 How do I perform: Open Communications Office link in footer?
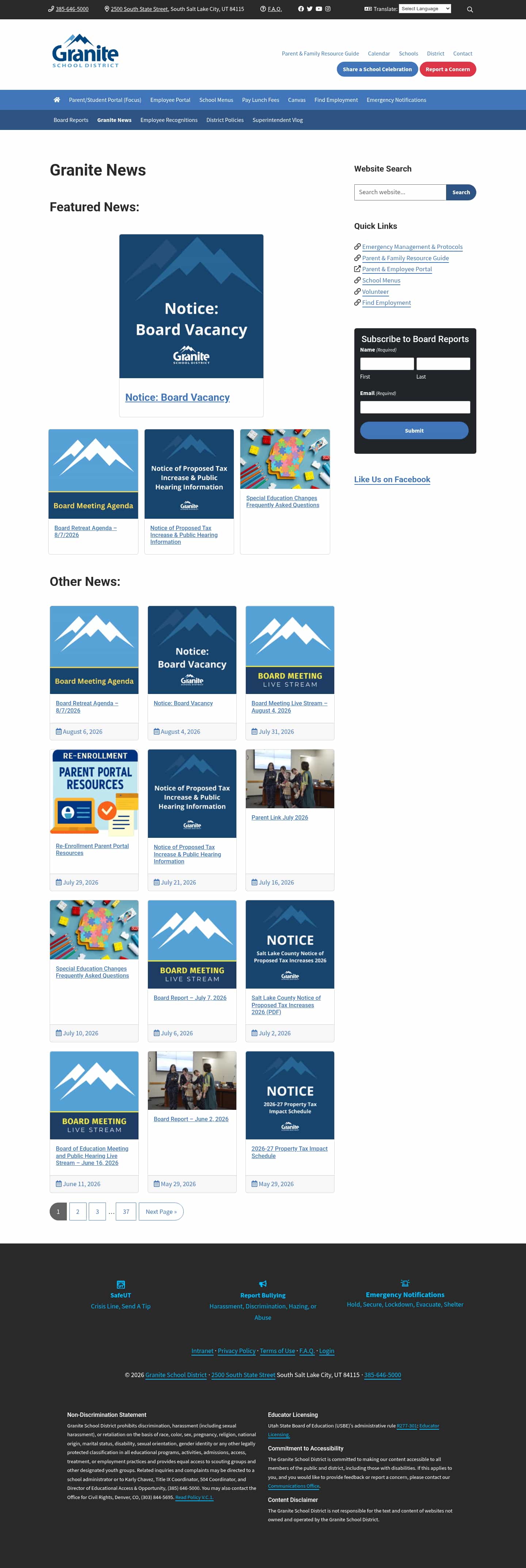[293, 1486]
